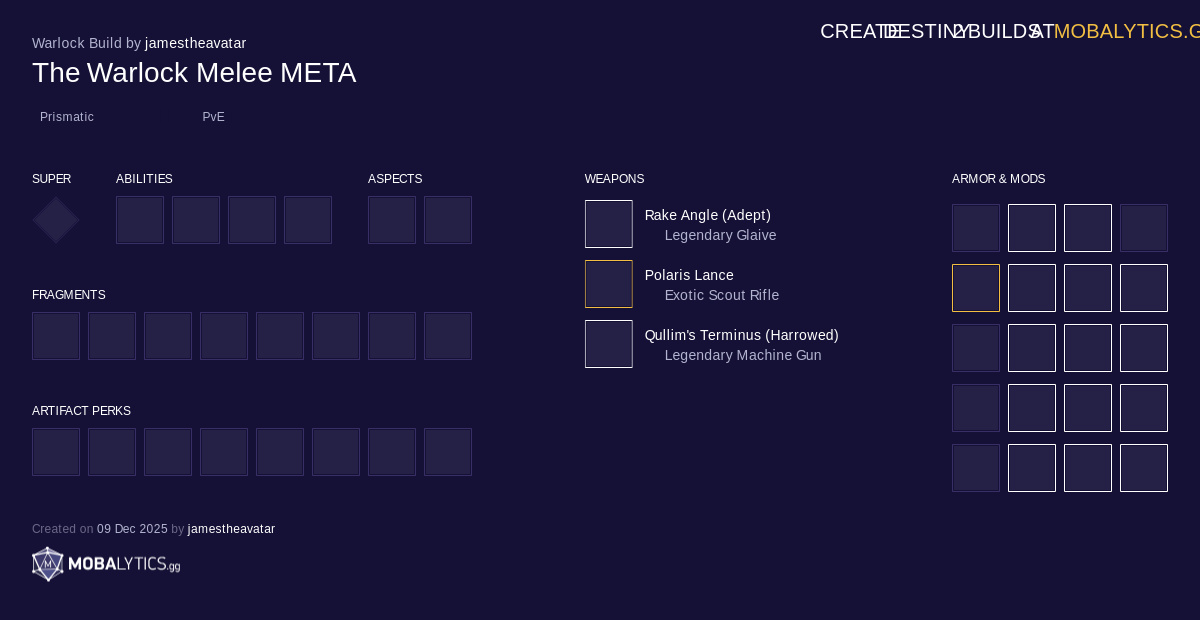Select the first Abilities slot icon

tap(140, 220)
